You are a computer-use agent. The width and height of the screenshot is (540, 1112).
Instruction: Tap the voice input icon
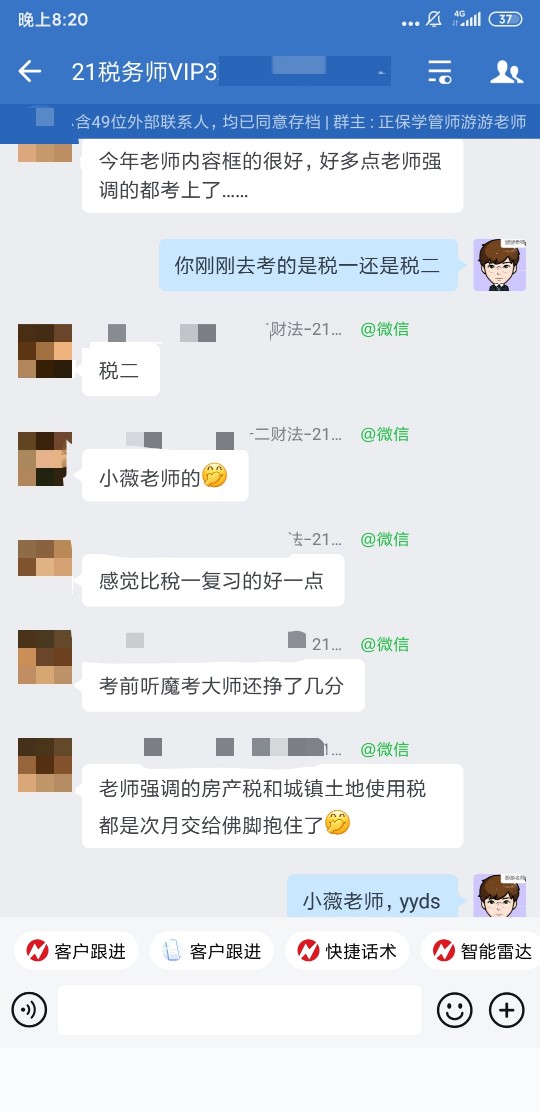[29, 1010]
